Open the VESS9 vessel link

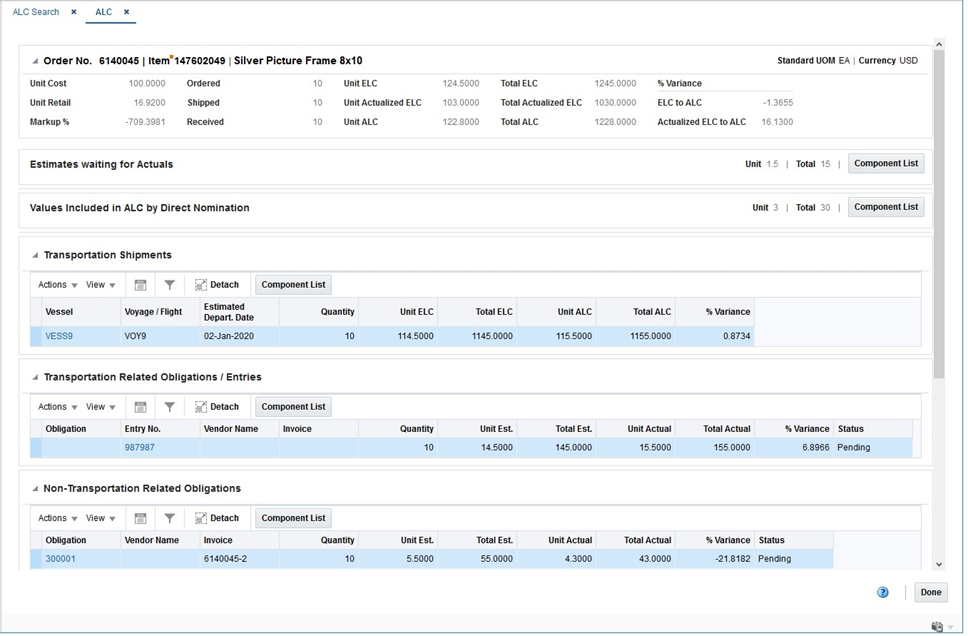59,337
